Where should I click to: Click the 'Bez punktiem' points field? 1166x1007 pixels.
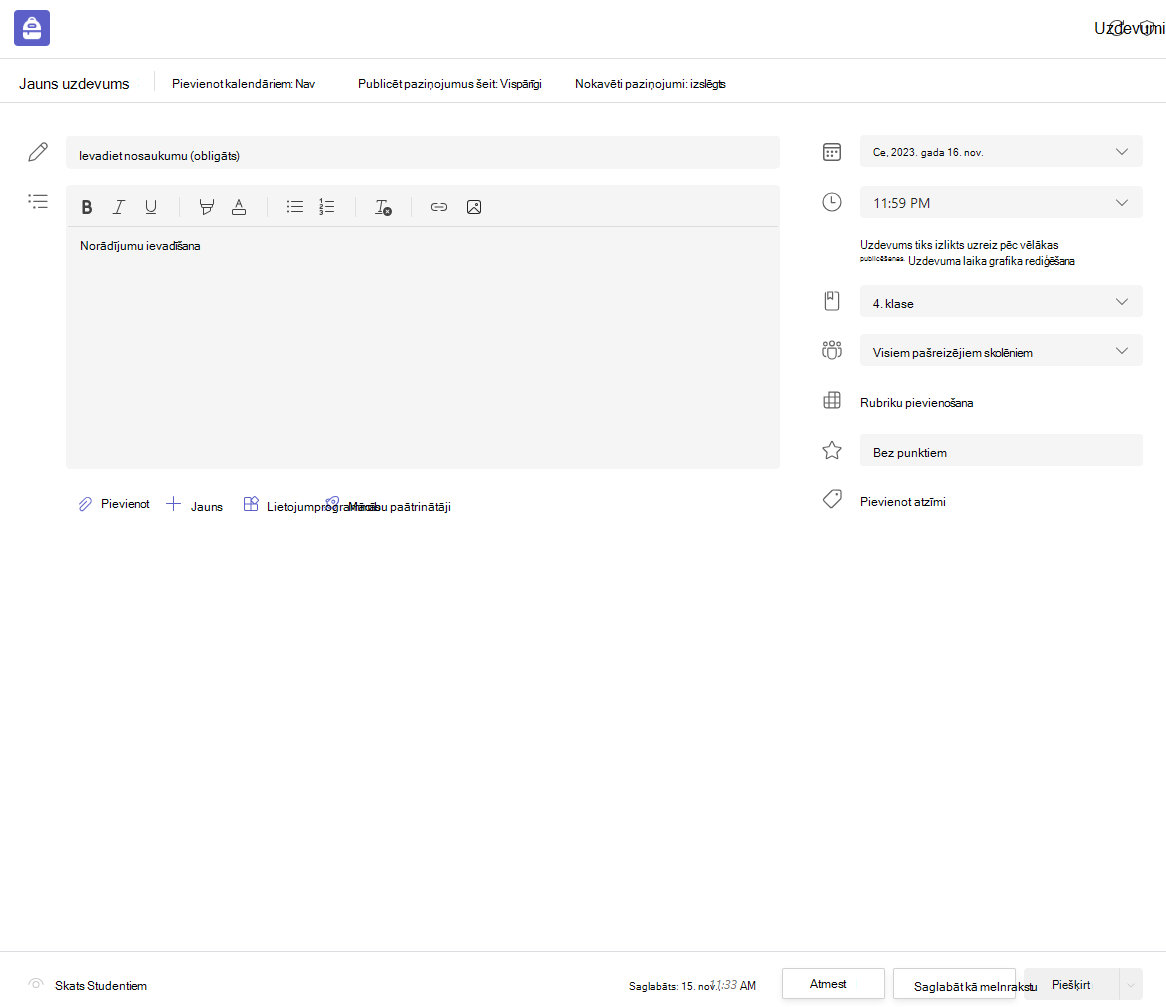pos(1001,451)
